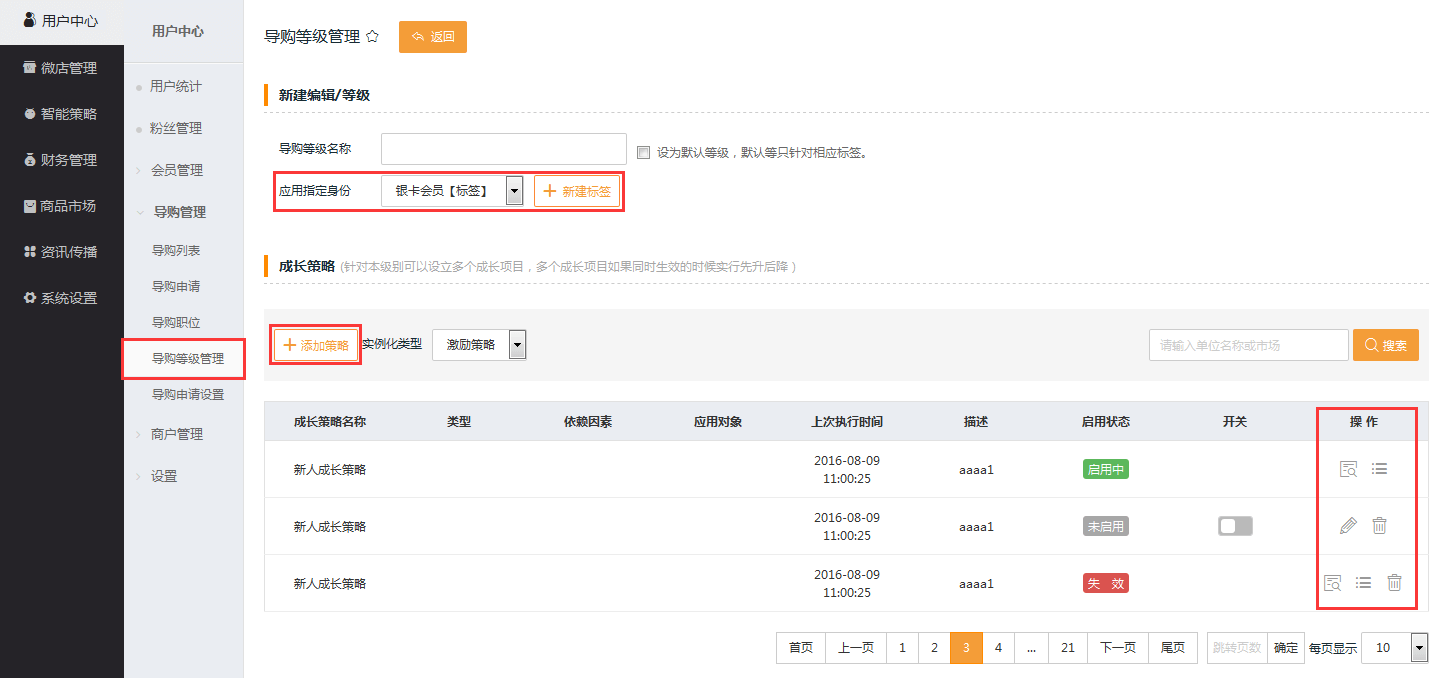Expand the 商户管理 sidebar section

pos(176,434)
